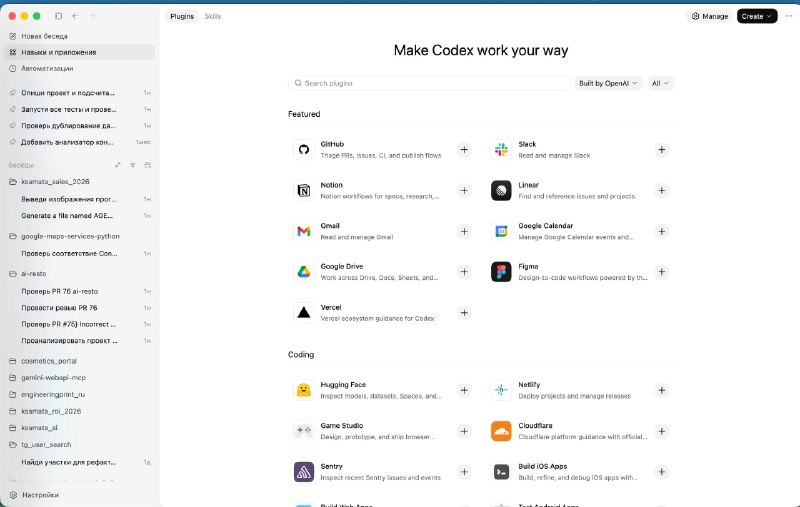Toggle the sidebar panel icon
This screenshot has height=507, width=800.
(x=59, y=16)
